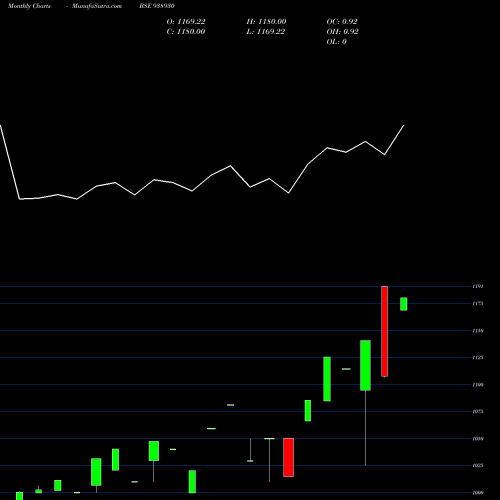Image resolution: width=500 pixels, height=500 pixels.
Task: Select the low value "L: 1169.22"
Action: pos(266,32)
